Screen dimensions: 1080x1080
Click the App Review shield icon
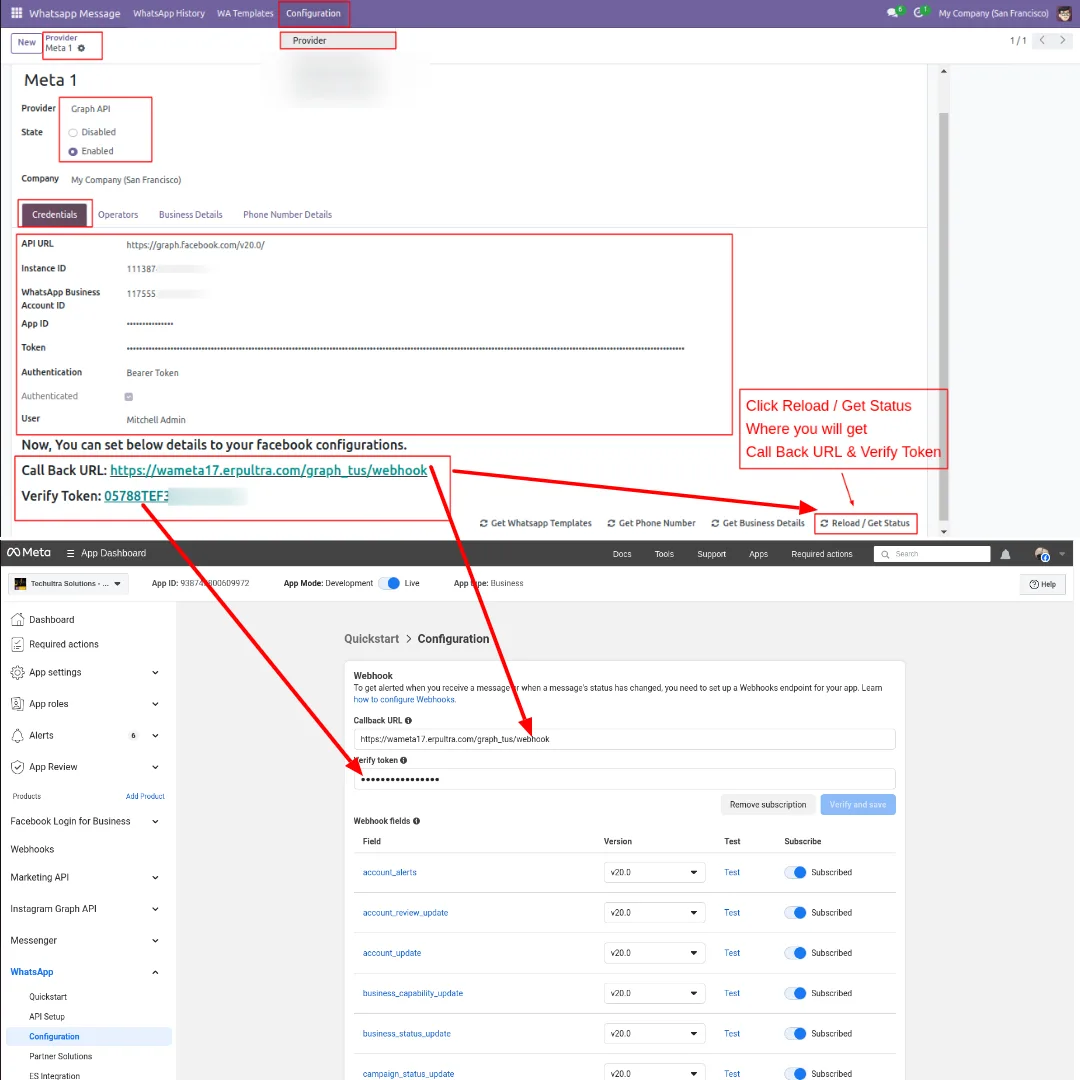(x=17, y=767)
